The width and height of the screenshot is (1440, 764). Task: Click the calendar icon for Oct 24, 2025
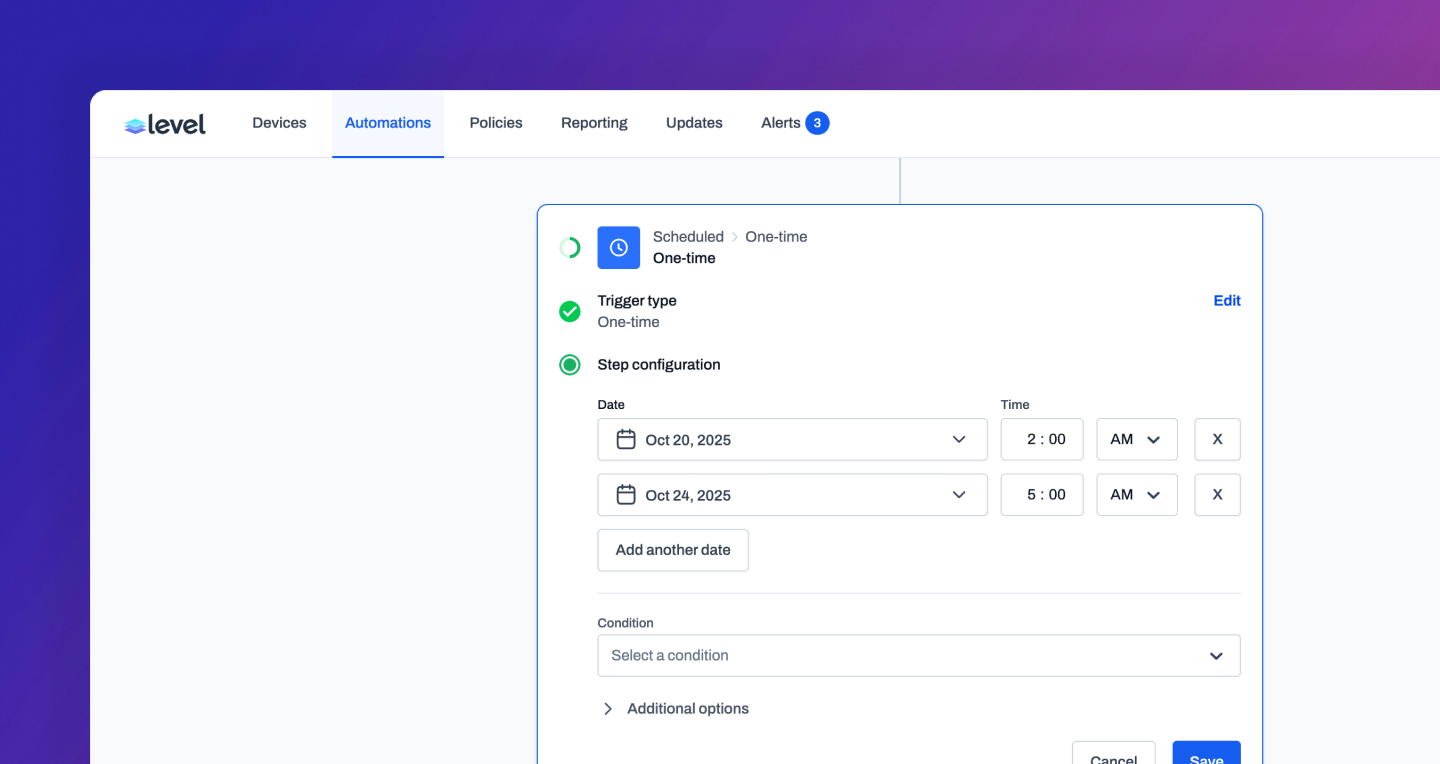pos(626,494)
